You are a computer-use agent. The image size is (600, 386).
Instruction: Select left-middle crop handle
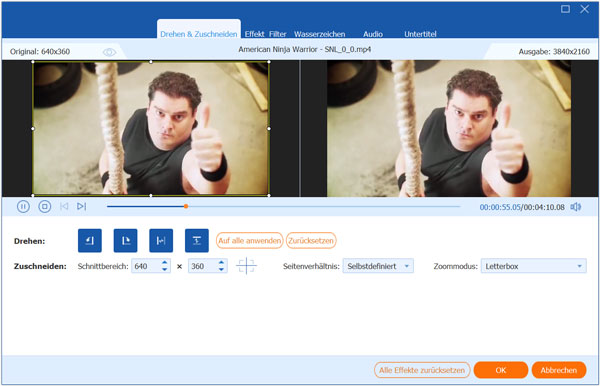[33, 129]
